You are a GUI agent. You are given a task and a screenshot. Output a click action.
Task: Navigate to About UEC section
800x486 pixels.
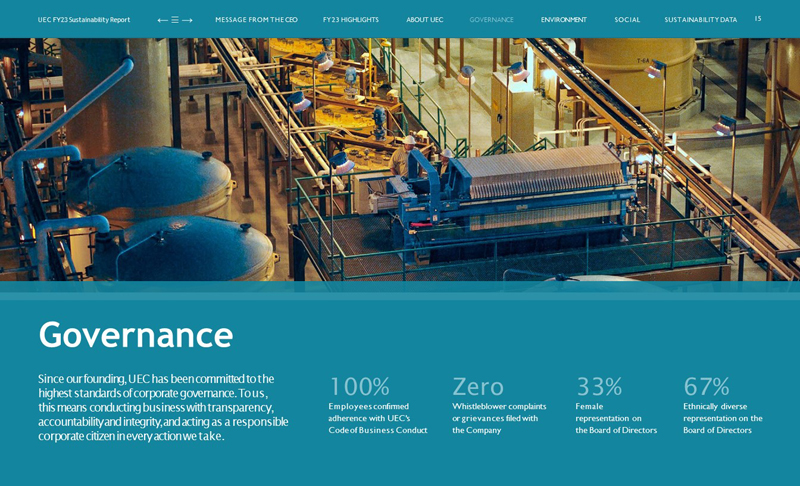424,20
